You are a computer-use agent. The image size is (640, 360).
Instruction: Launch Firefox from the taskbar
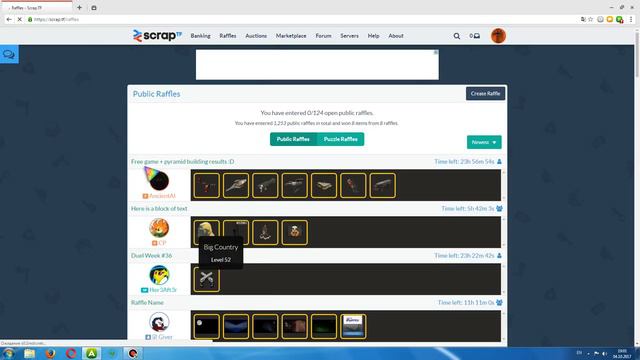pos(50,353)
